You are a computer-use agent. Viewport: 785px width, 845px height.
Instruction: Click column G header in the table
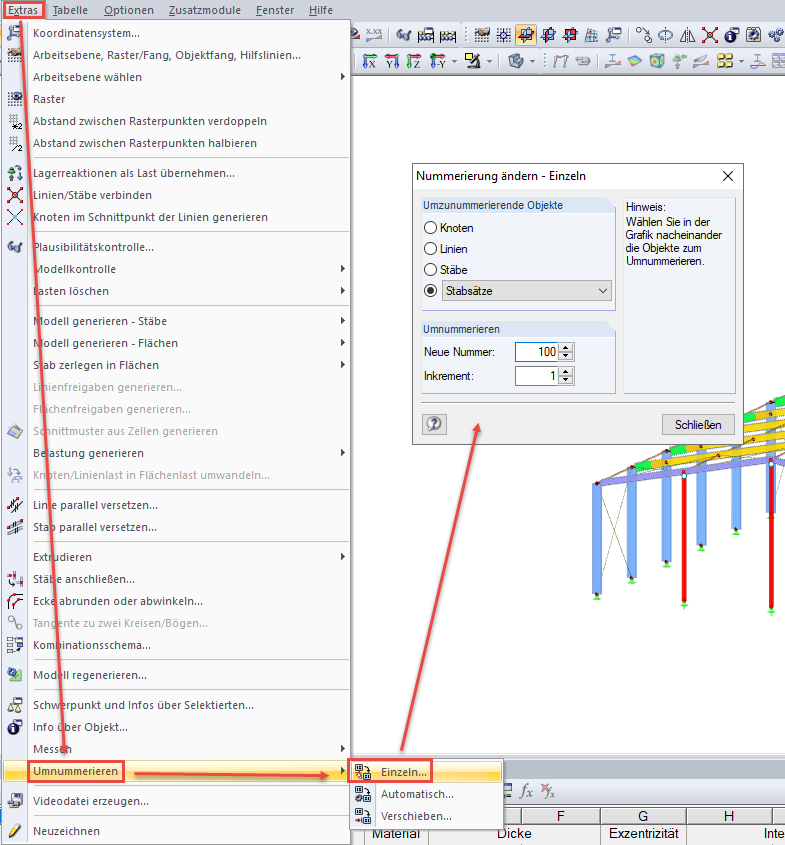643,816
